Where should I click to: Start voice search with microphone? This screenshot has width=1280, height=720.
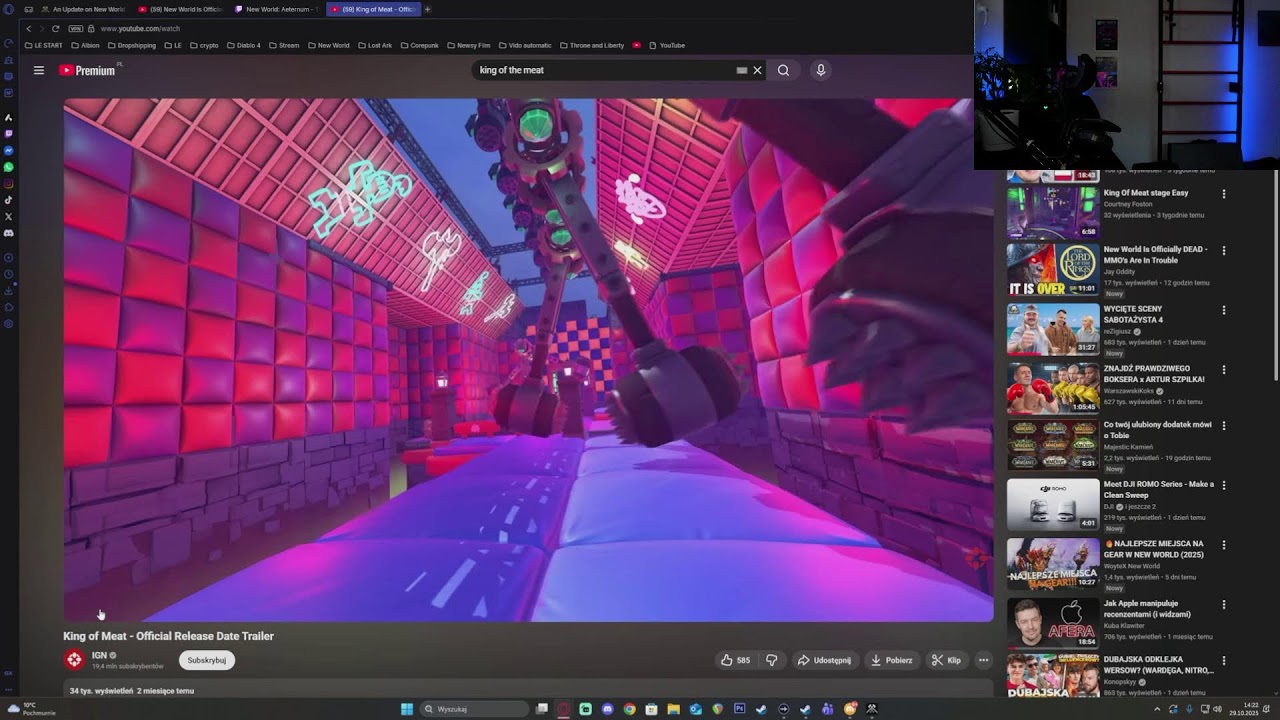[820, 70]
